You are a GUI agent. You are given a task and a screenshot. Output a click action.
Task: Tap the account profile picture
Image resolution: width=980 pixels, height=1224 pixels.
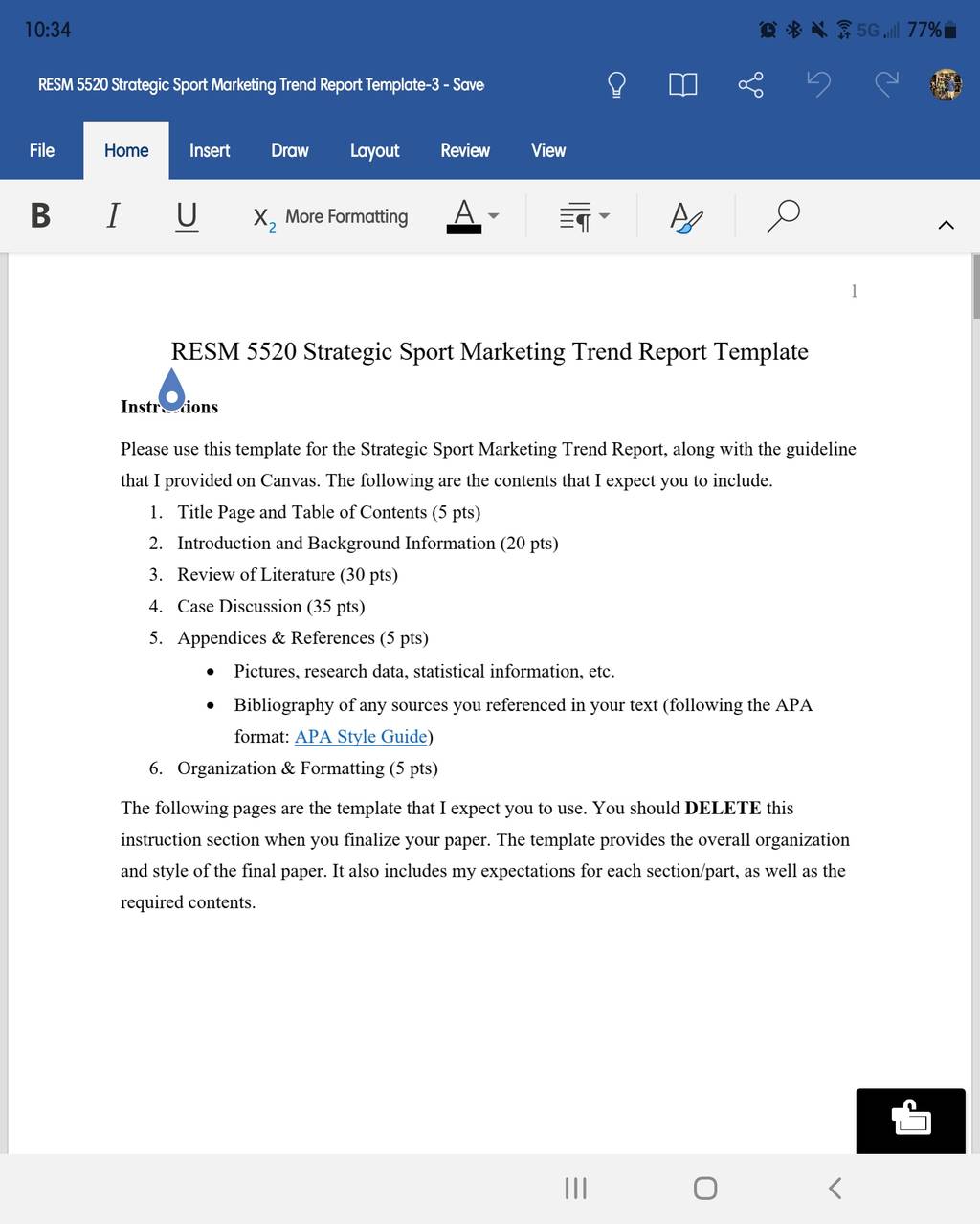tap(946, 84)
